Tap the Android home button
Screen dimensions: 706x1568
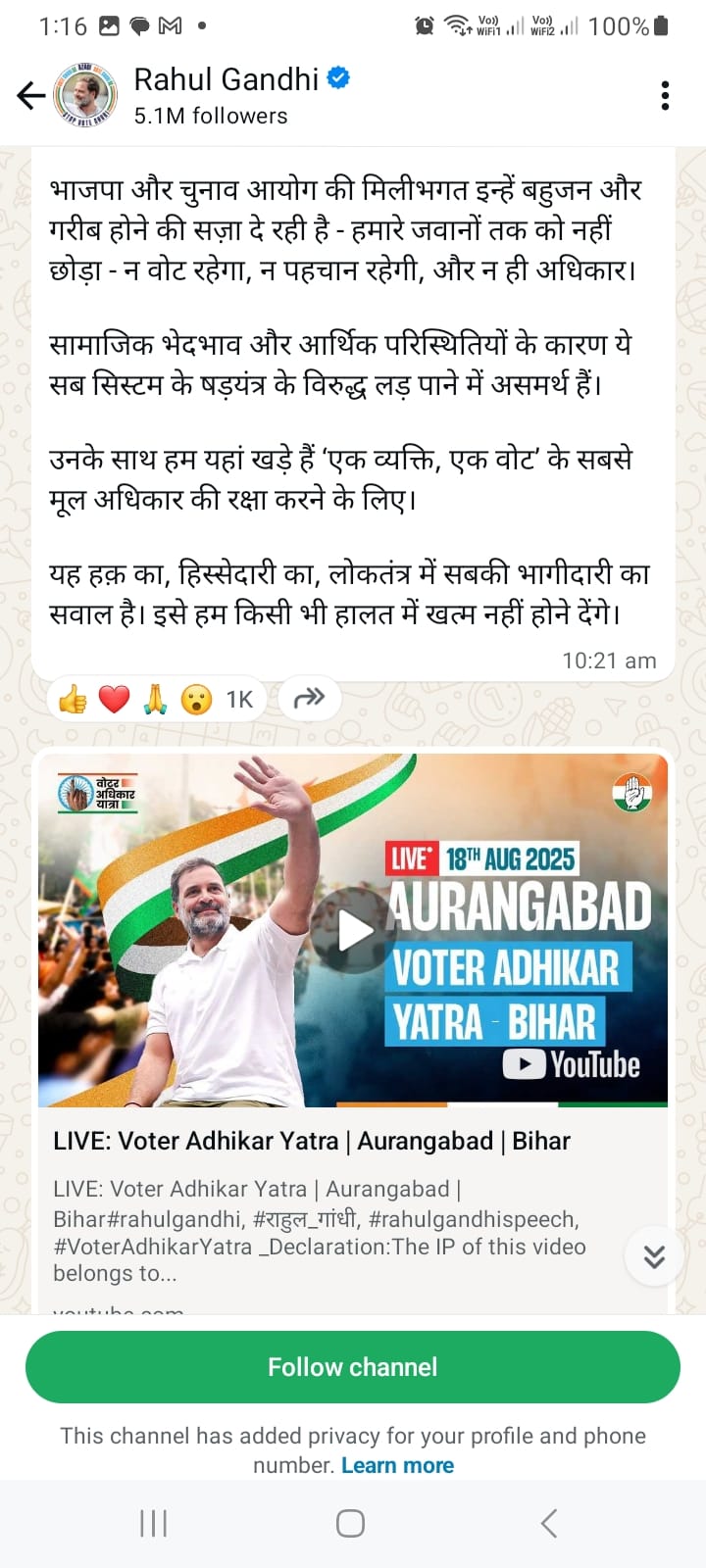point(351,1523)
